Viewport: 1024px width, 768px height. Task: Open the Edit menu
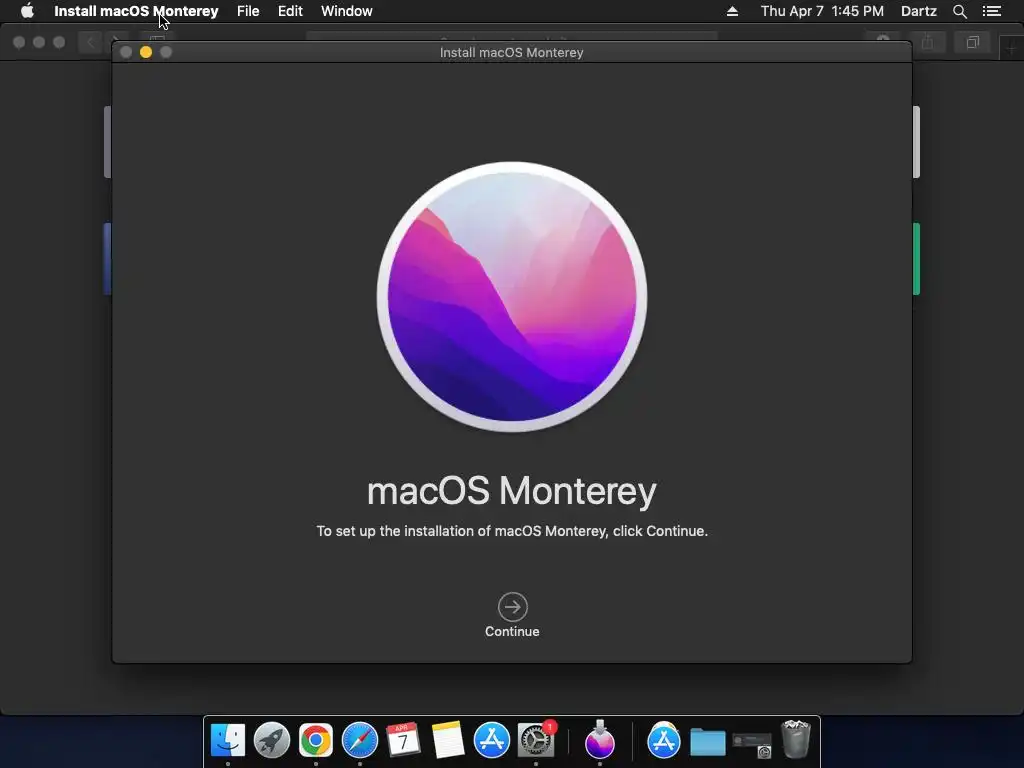[x=290, y=11]
